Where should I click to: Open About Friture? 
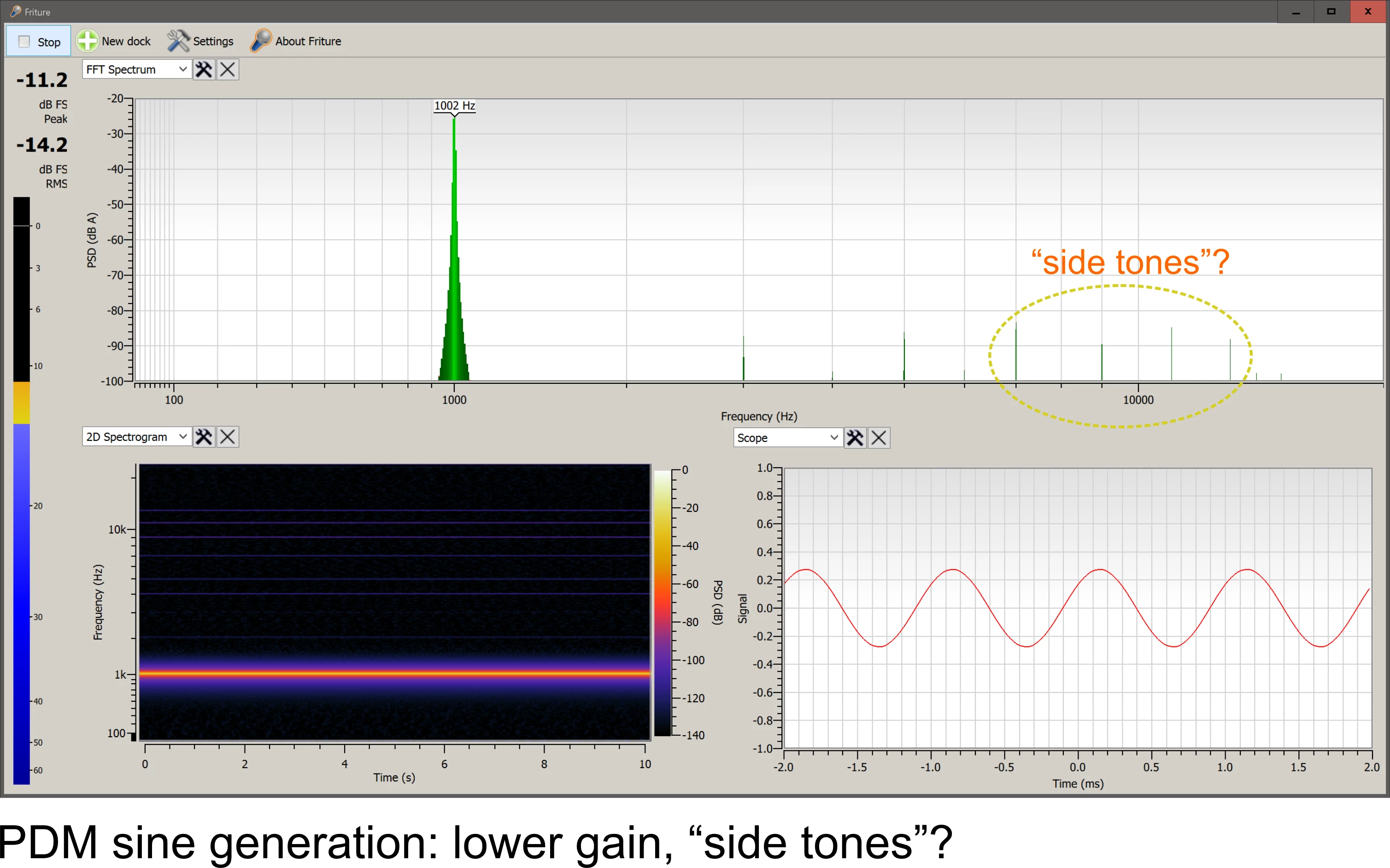(296, 41)
